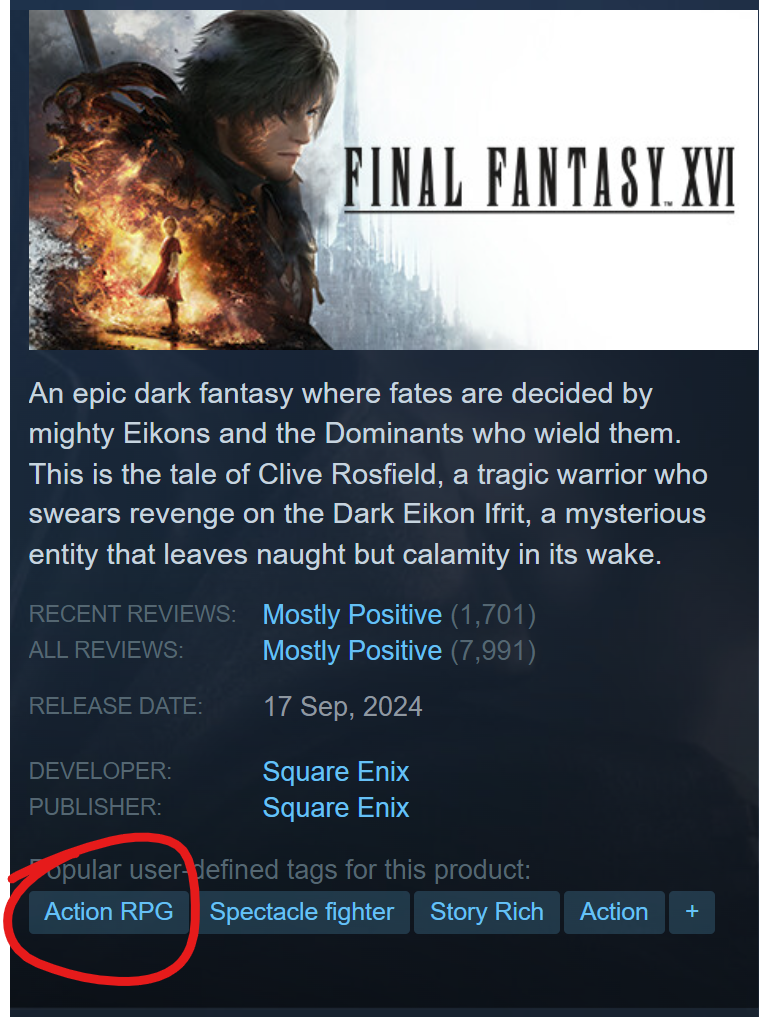Open the Spectacle fighter tag
The width and height of the screenshot is (759, 1017).
click(302, 912)
